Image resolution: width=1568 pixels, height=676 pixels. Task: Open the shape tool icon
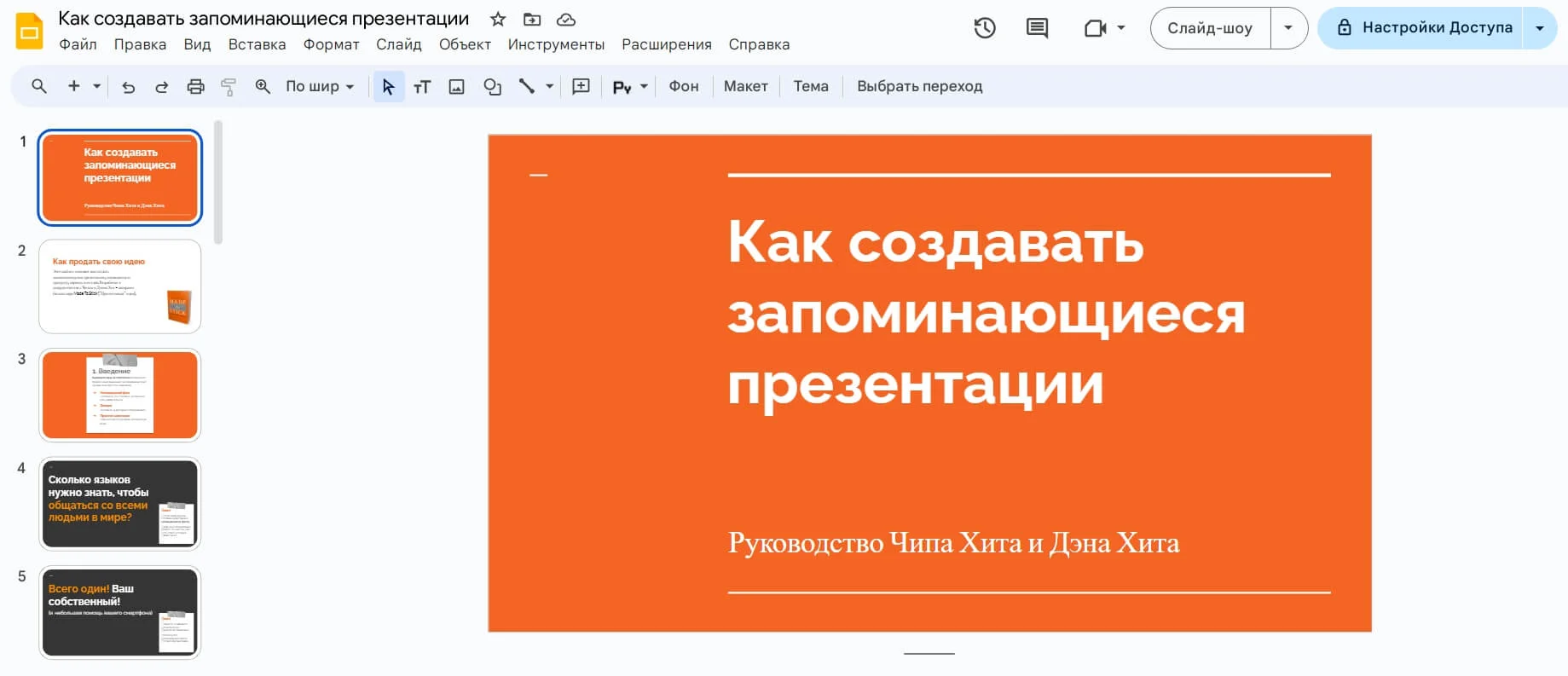(x=492, y=86)
